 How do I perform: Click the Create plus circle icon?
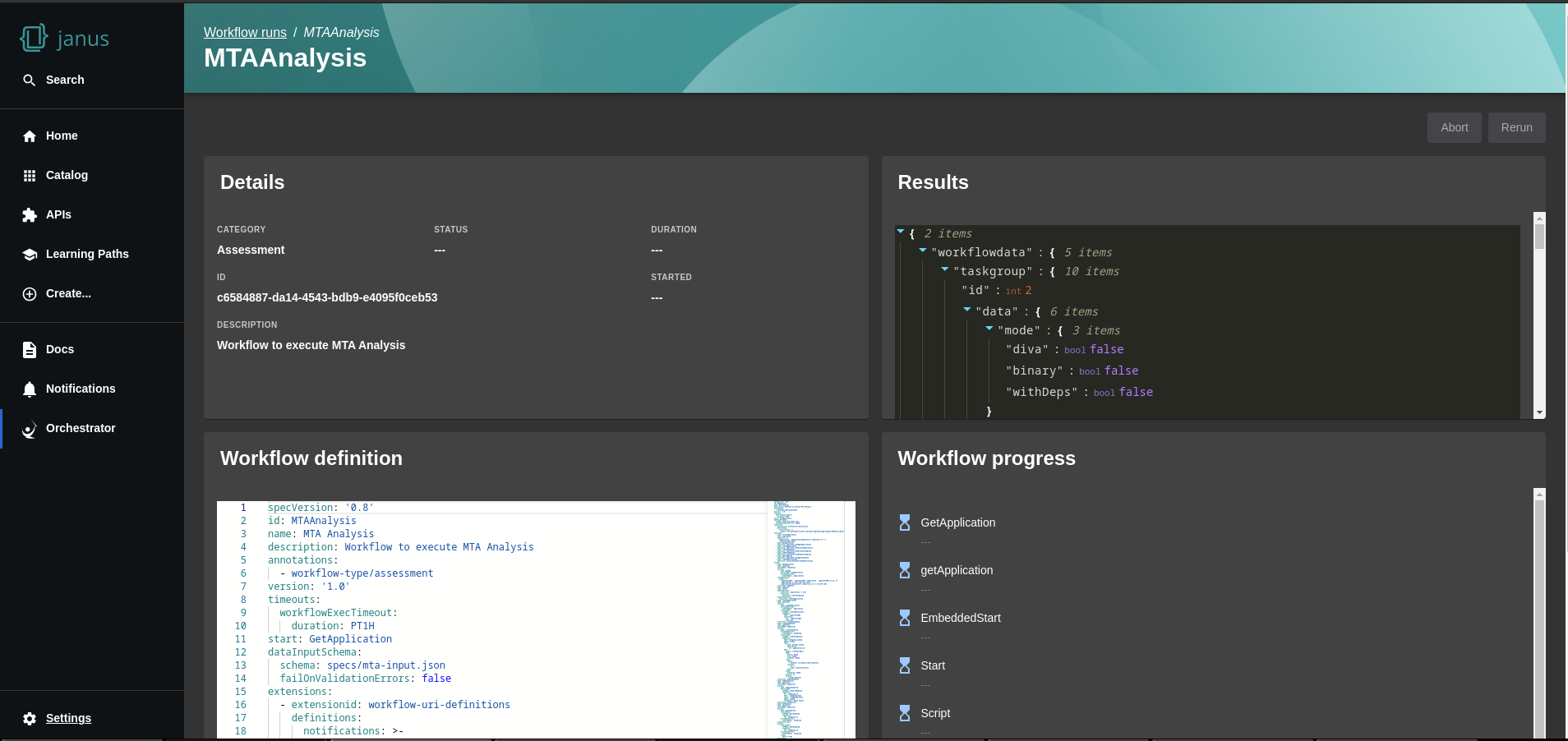point(30,293)
